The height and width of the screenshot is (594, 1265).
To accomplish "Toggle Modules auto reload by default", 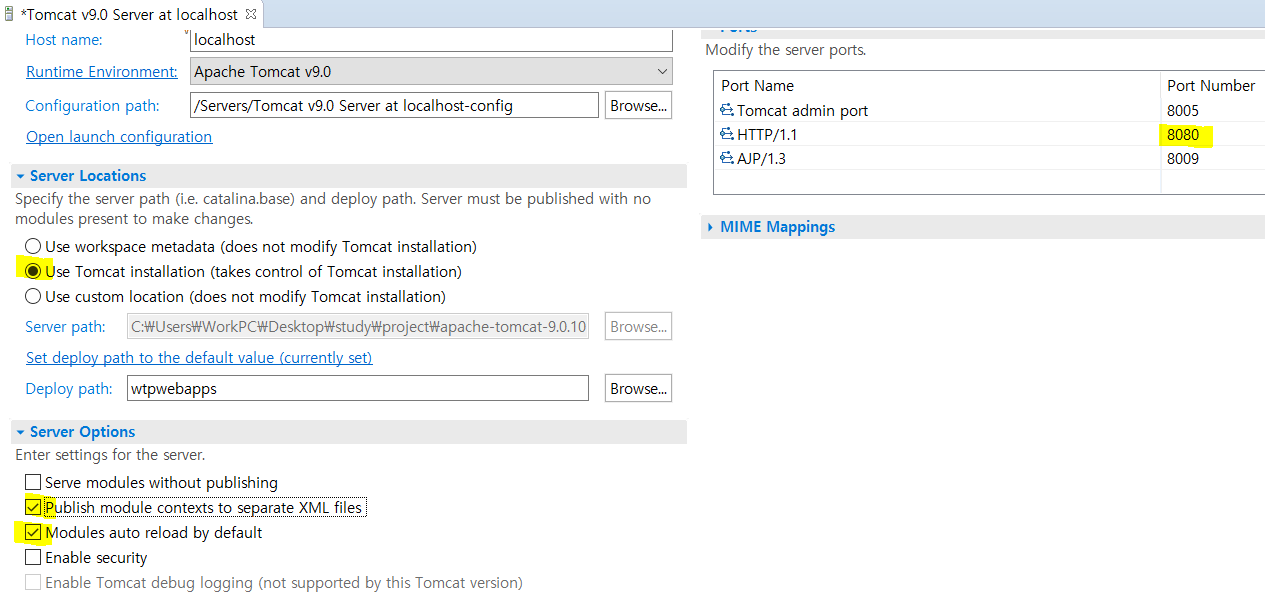I will click(33, 532).
